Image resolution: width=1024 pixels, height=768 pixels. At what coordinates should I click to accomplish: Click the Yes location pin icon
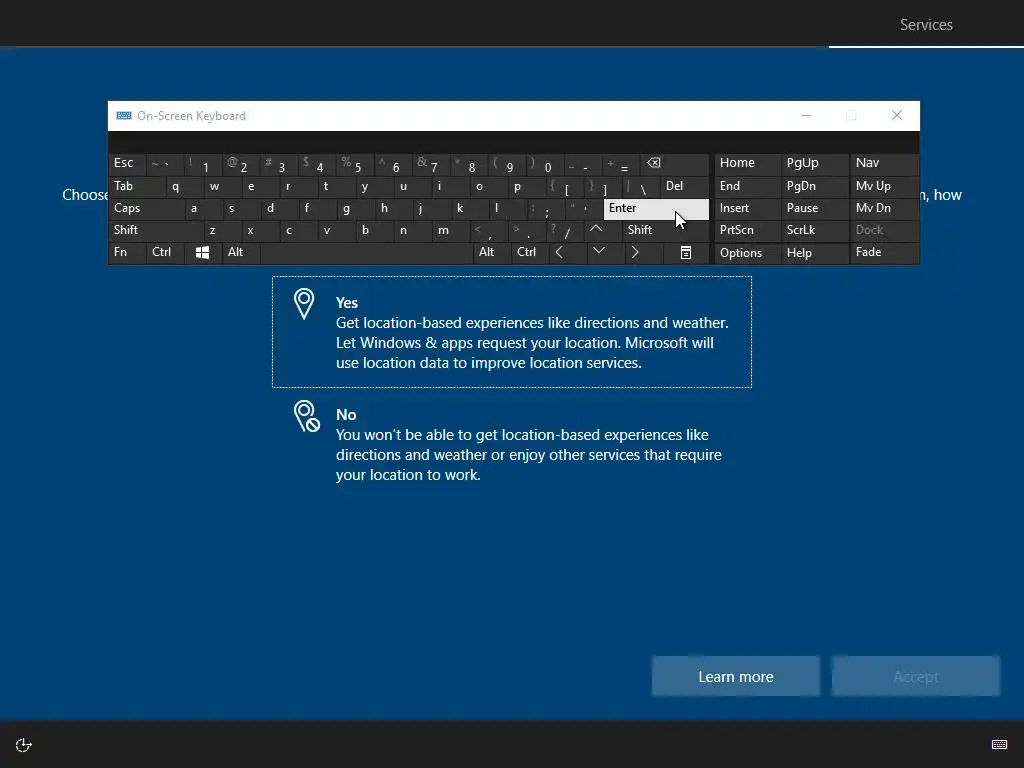click(304, 304)
